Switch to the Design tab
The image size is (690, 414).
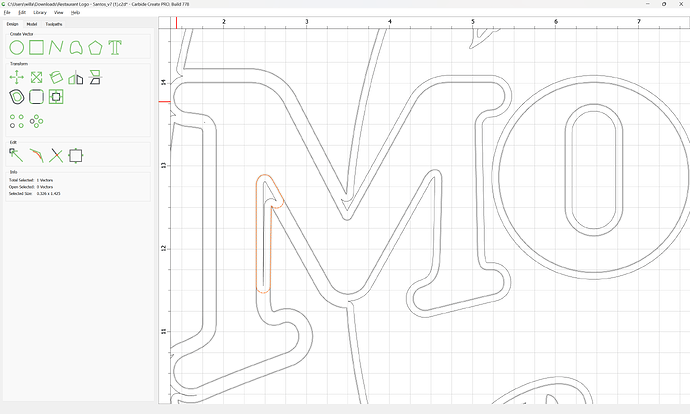point(12,24)
